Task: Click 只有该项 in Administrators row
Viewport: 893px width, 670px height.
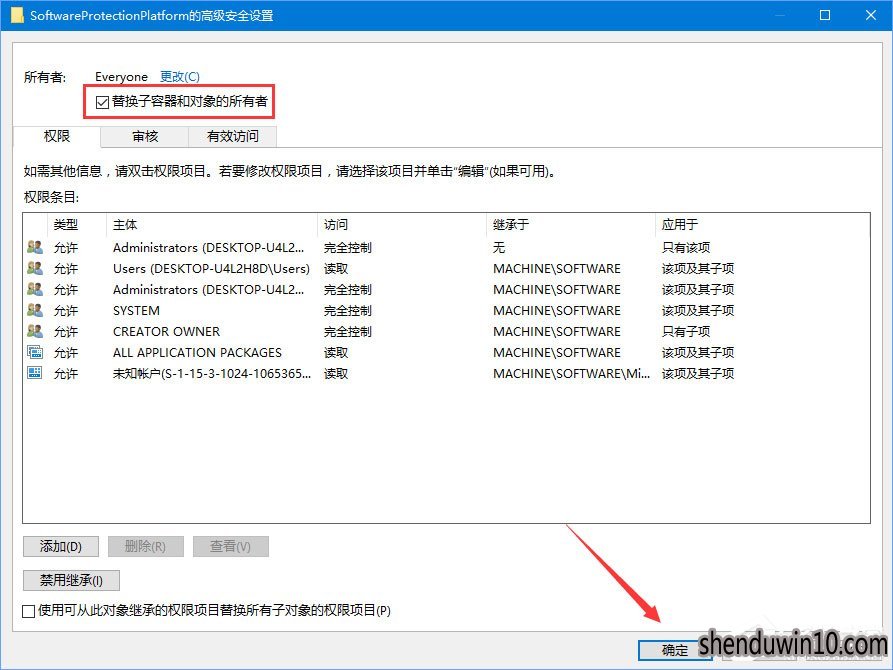Action: pos(686,247)
